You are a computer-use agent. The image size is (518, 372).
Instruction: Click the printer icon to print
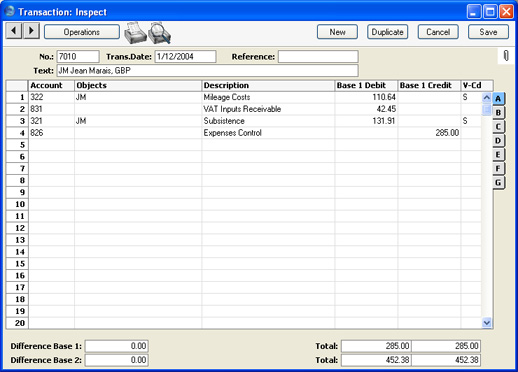[x=135, y=33]
